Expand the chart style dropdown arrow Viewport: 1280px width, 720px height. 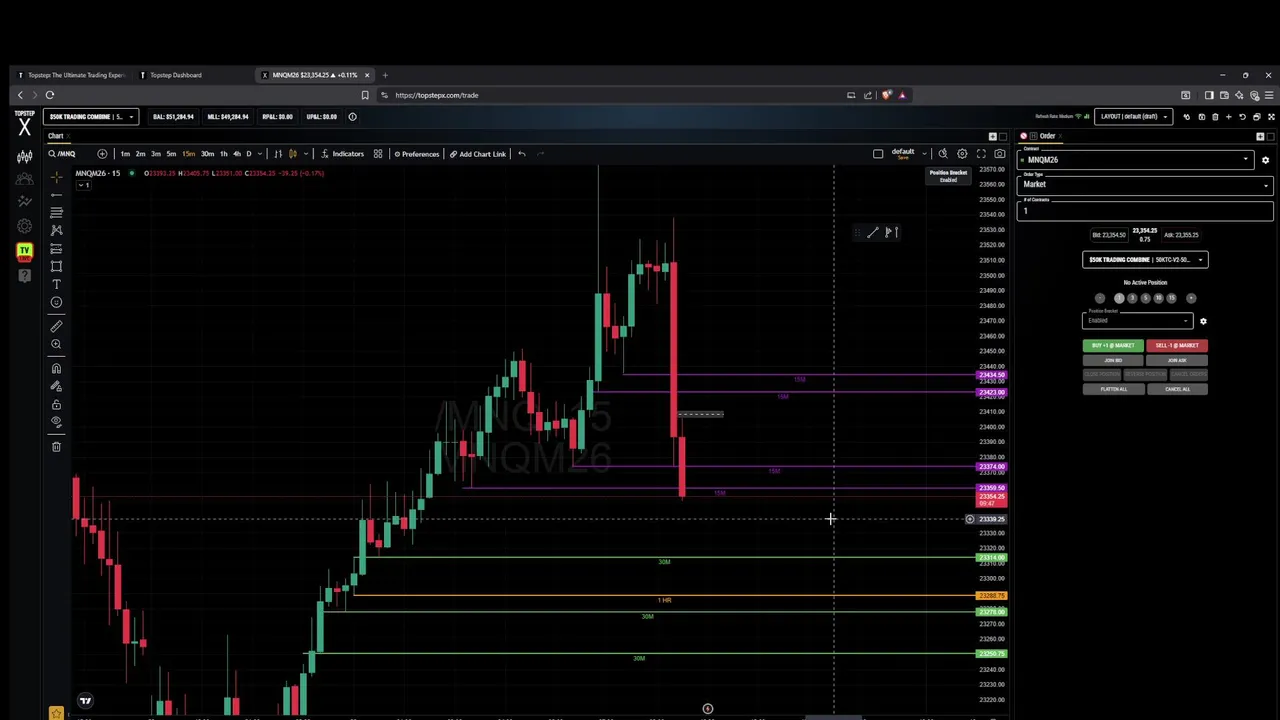click(x=305, y=154)
